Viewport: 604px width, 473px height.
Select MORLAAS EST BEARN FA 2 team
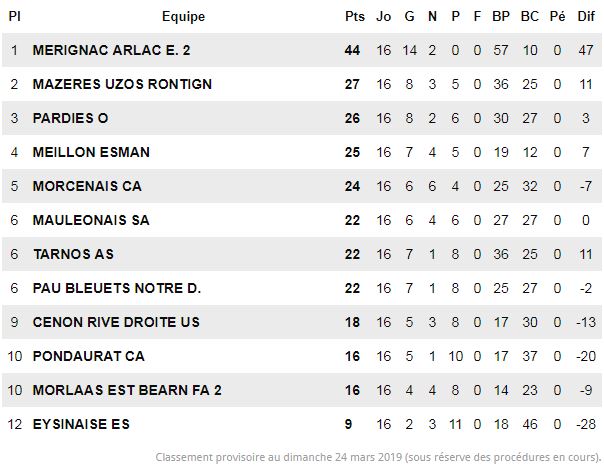coord(127,390)
